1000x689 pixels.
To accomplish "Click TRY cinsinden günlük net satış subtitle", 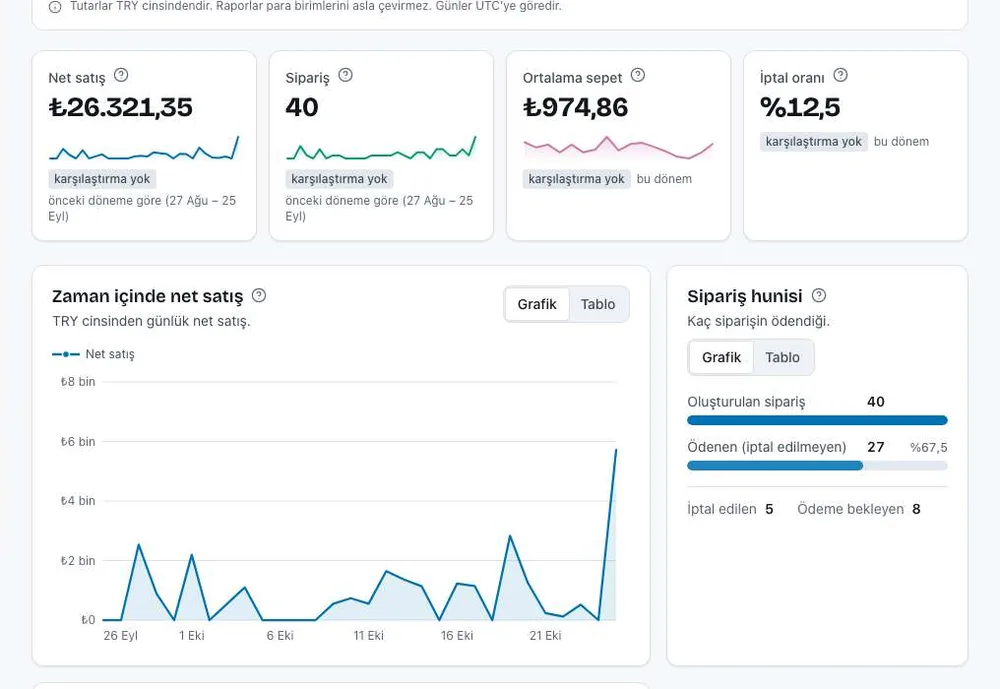I will [x=151, y=321].
